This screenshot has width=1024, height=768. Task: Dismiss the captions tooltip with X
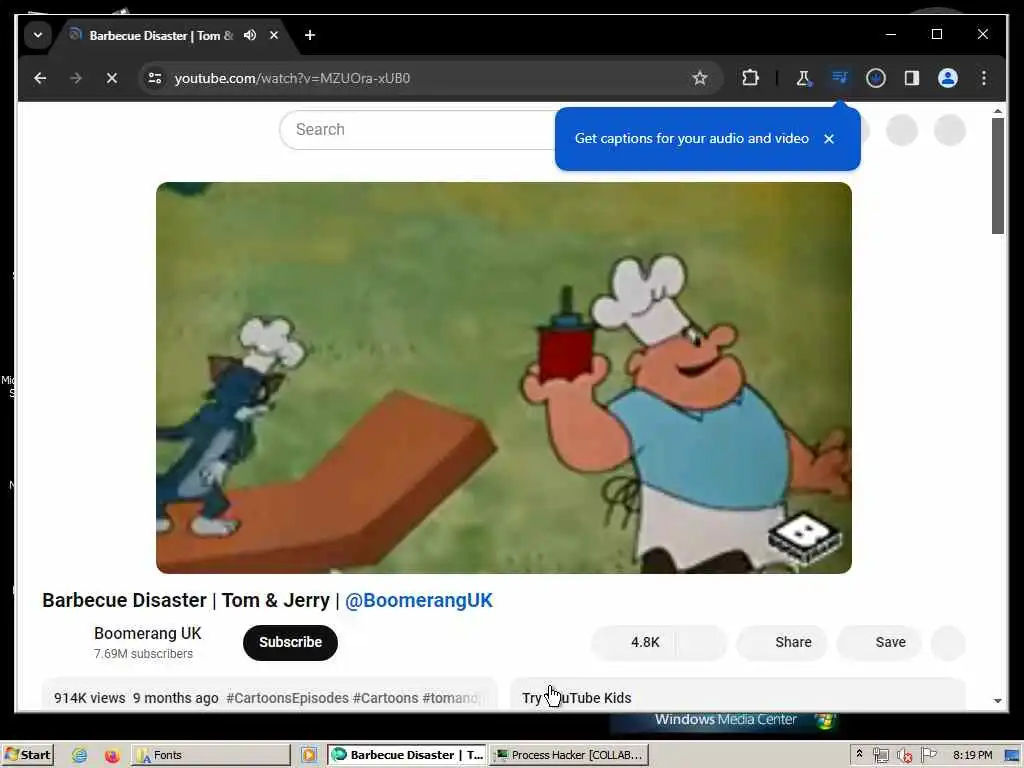(829, 138)
